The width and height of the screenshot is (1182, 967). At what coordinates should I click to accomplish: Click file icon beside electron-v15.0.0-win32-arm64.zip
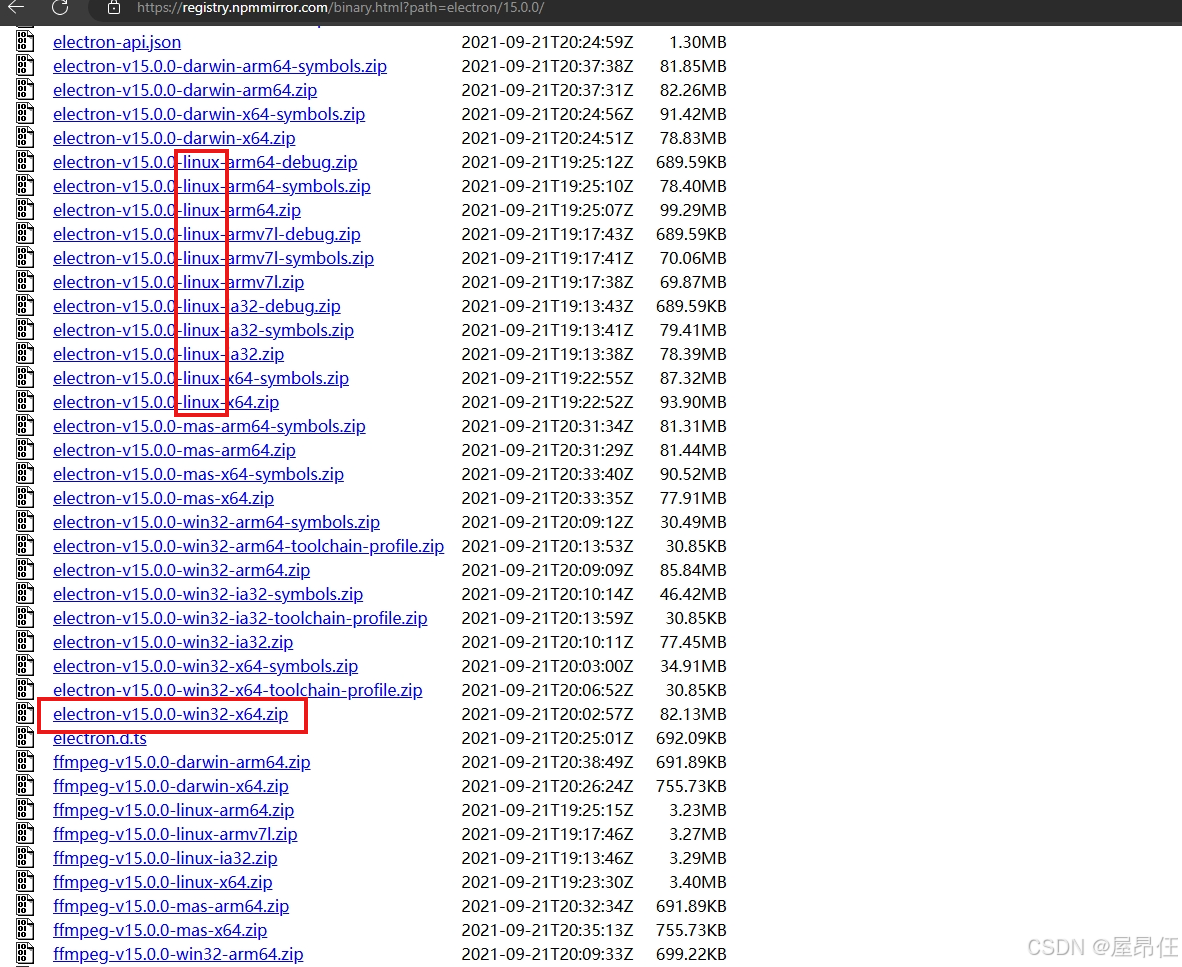[25, 570]
